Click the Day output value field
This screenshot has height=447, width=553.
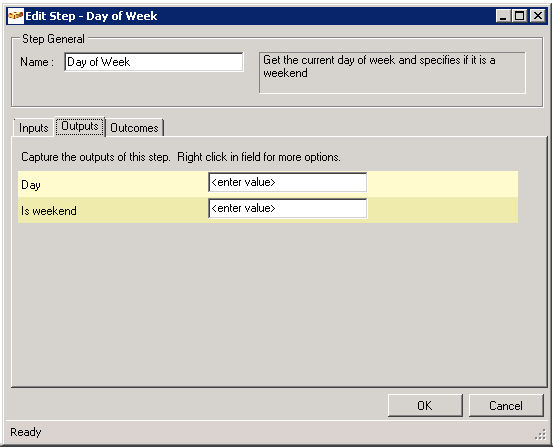[287, 182]
